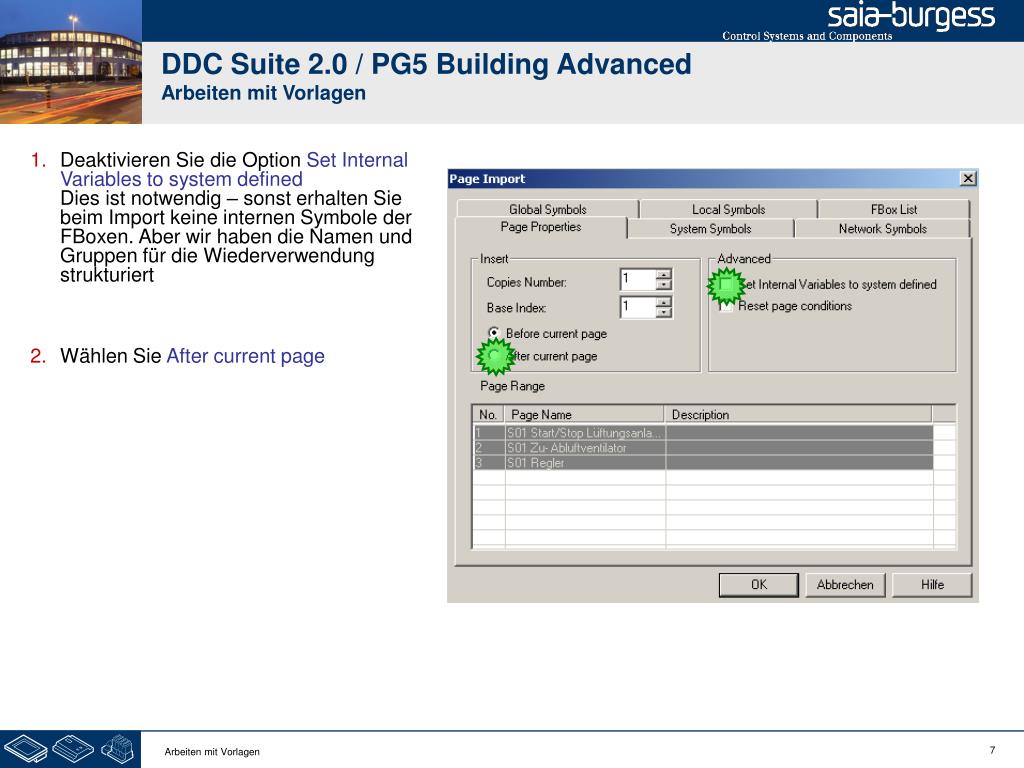The width and height of the screenshot is (1024, 768).
Task: Uncheck Set Internal Variables to system defined
Action: tap(726, 285)
